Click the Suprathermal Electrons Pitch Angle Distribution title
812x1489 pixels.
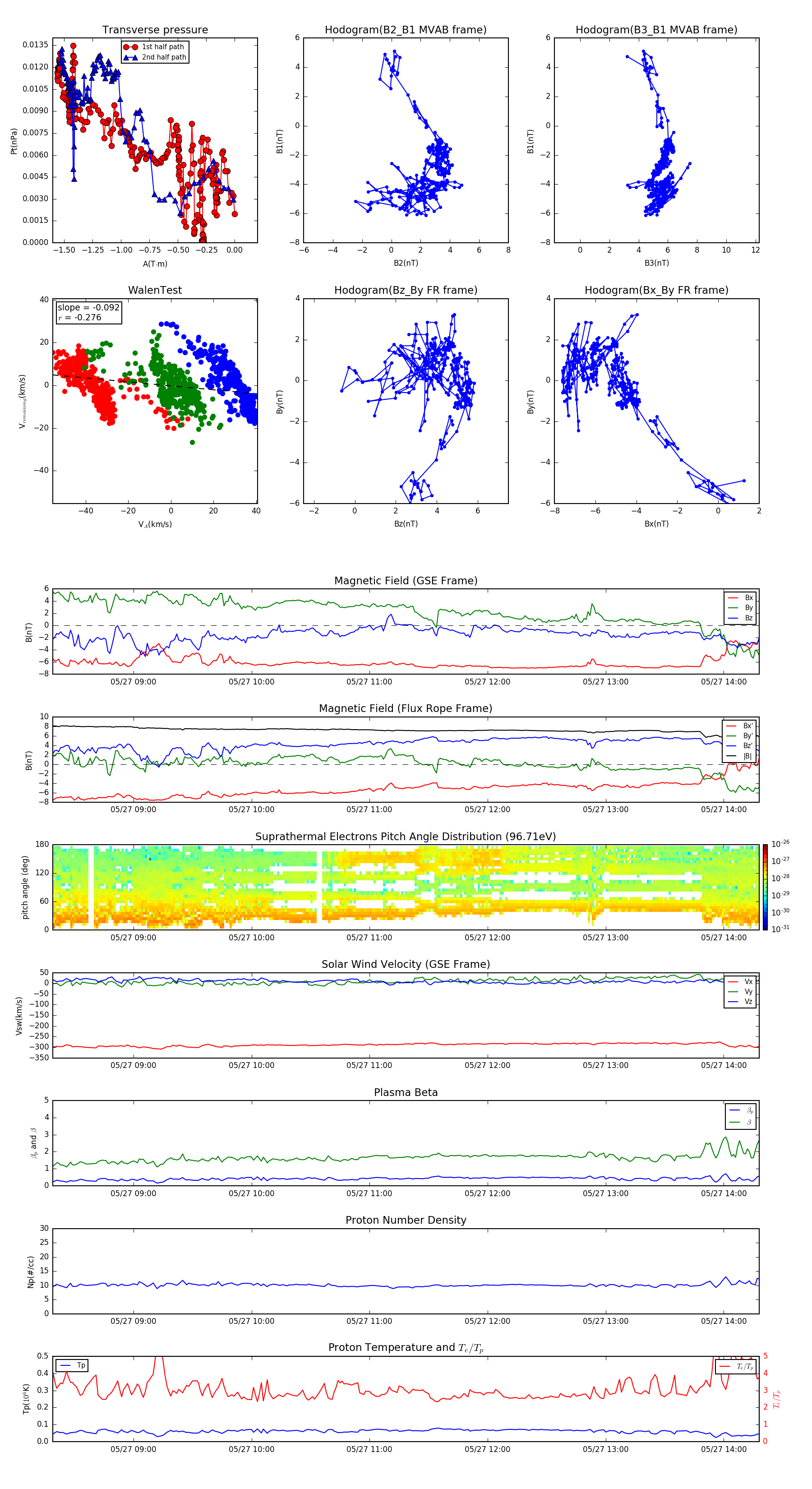pyautogui.click(x=406, y=837)
